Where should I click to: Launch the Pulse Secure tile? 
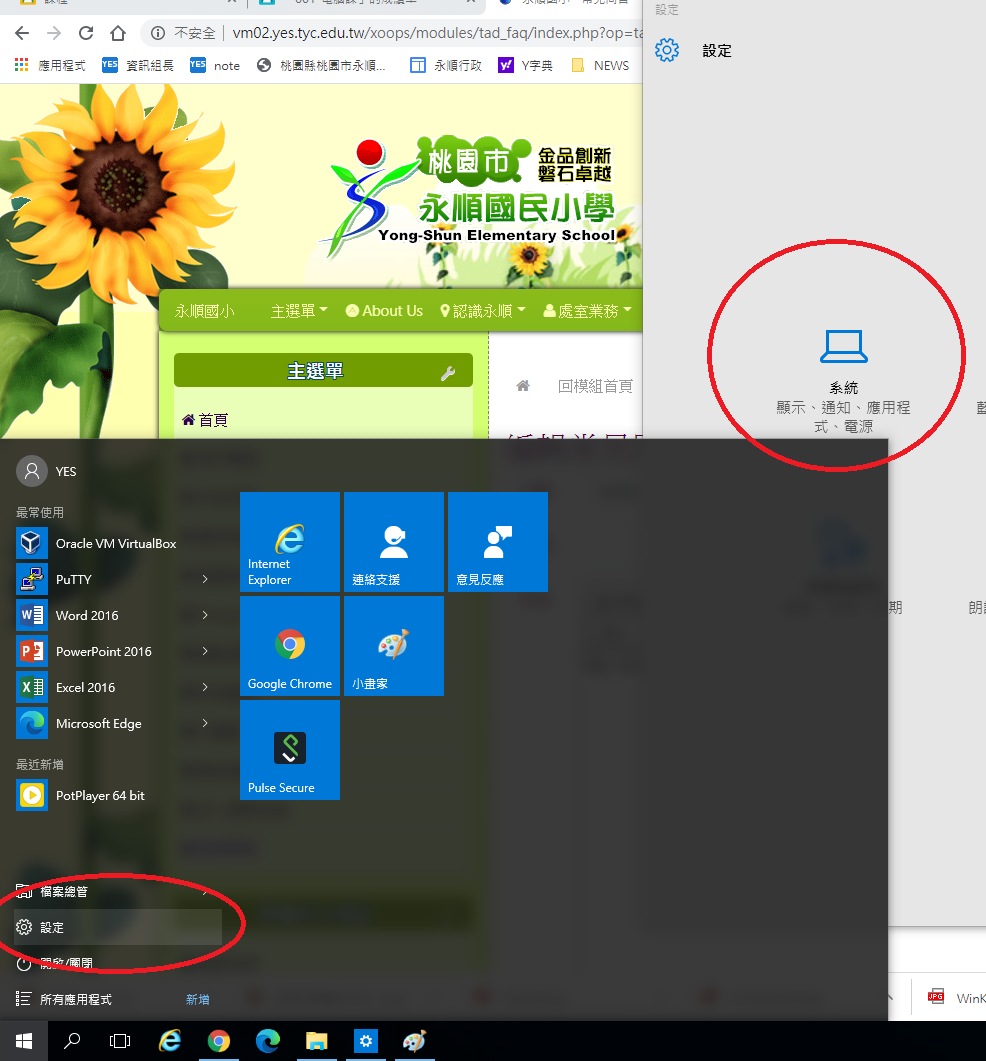coord(290,750)
